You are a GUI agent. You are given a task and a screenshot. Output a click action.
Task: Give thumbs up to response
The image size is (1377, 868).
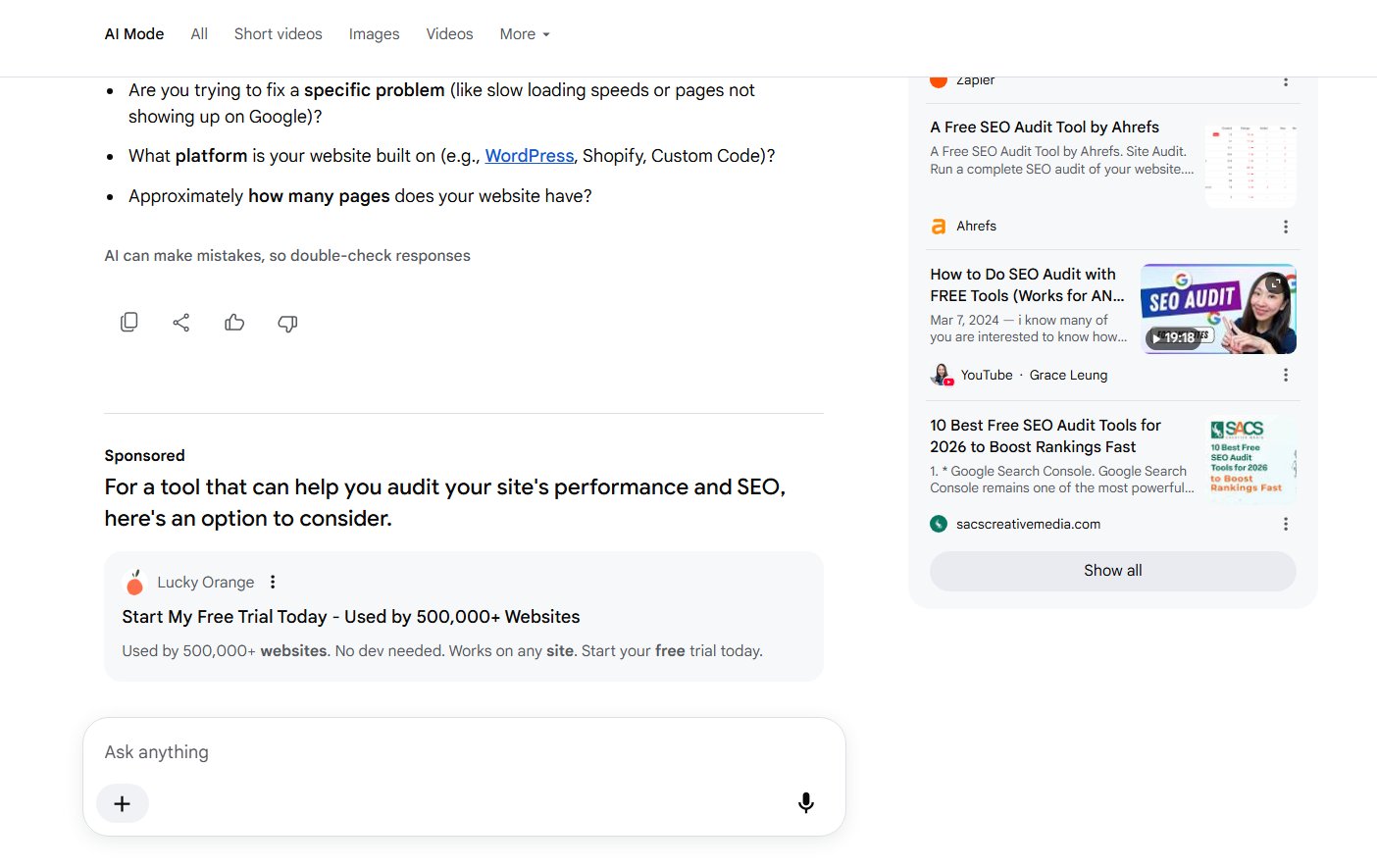234,323
